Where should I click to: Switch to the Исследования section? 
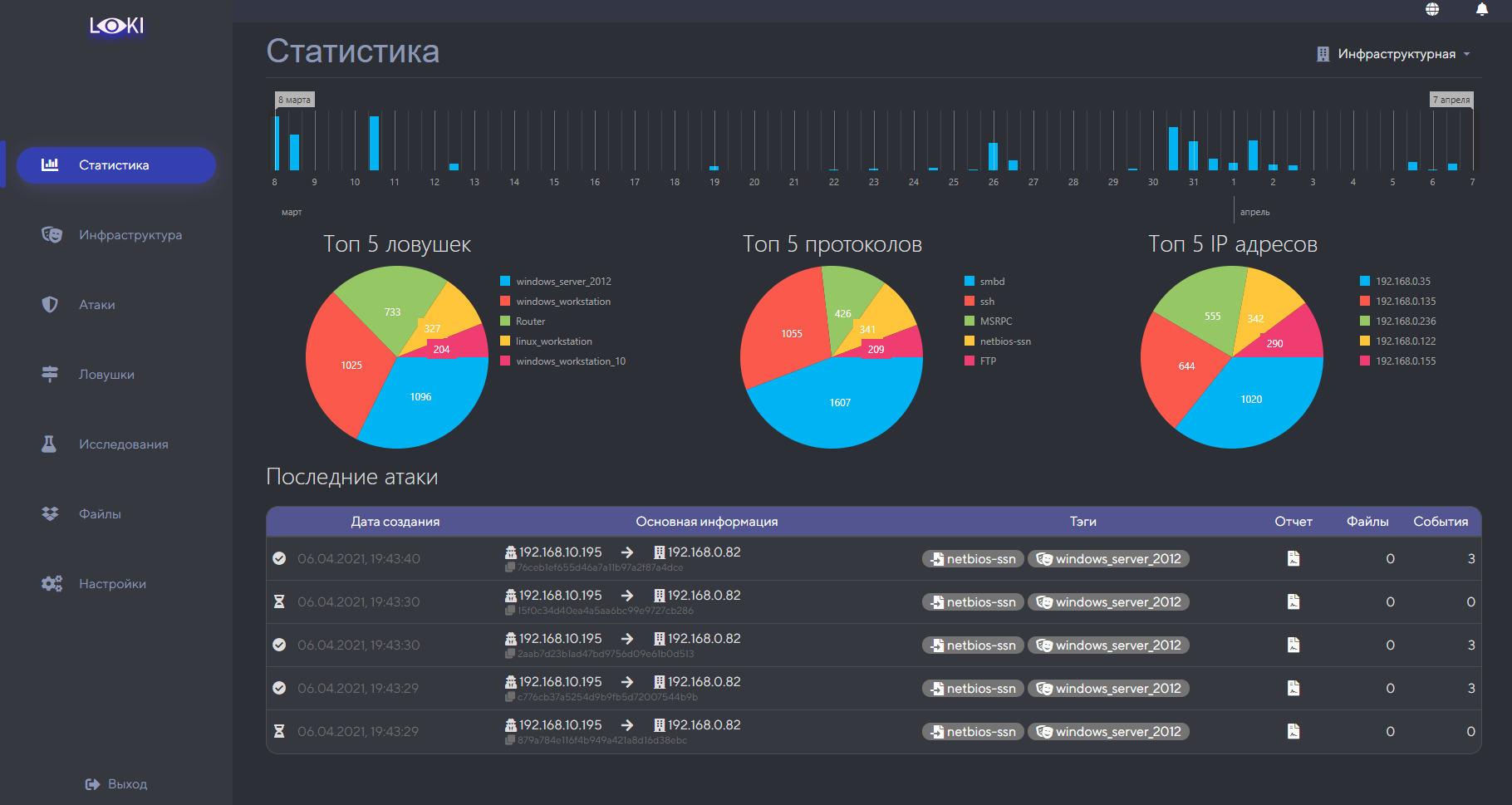tap(124, 444)
